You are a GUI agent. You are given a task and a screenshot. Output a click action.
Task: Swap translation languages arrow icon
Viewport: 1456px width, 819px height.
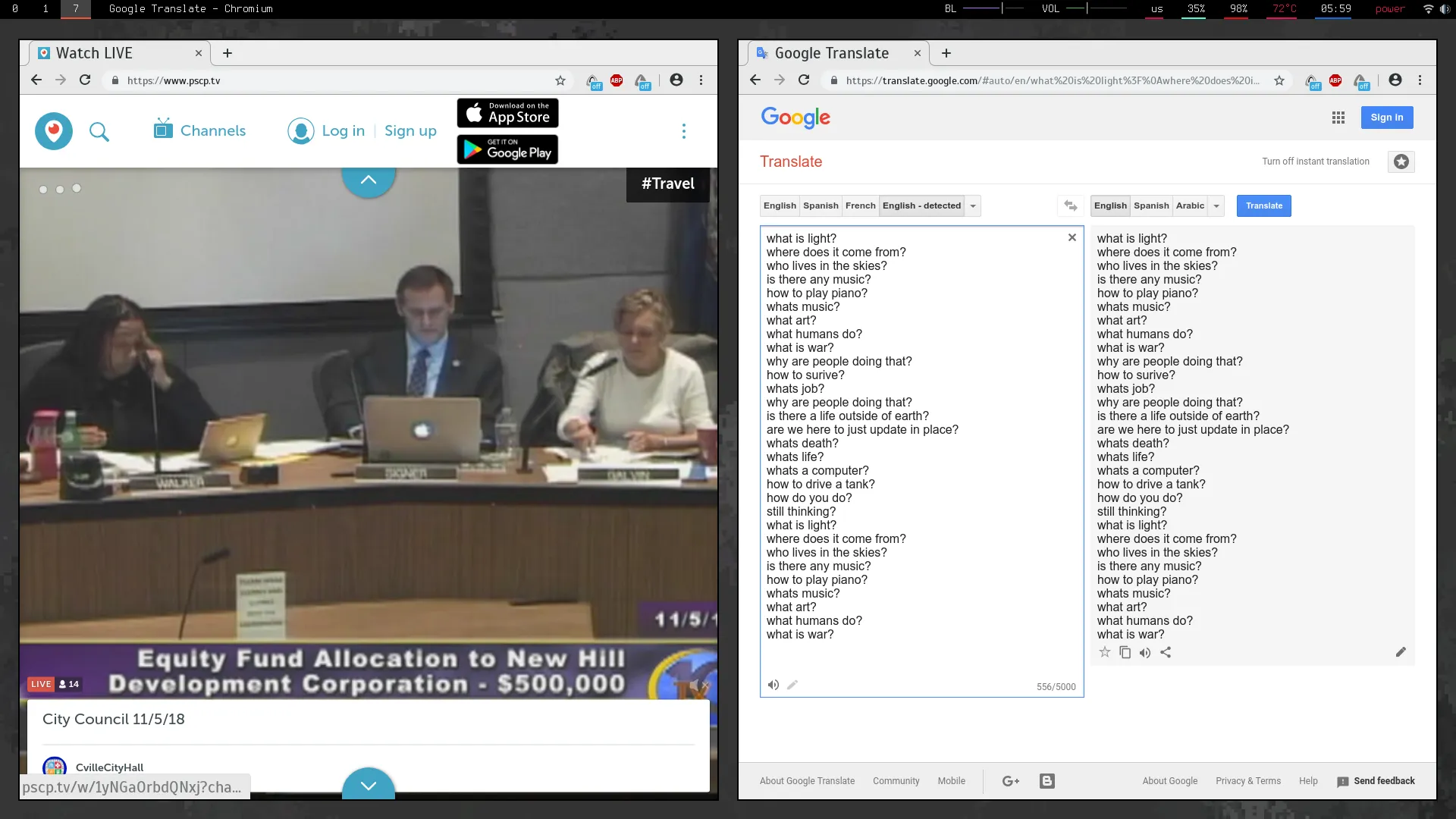1070,206
